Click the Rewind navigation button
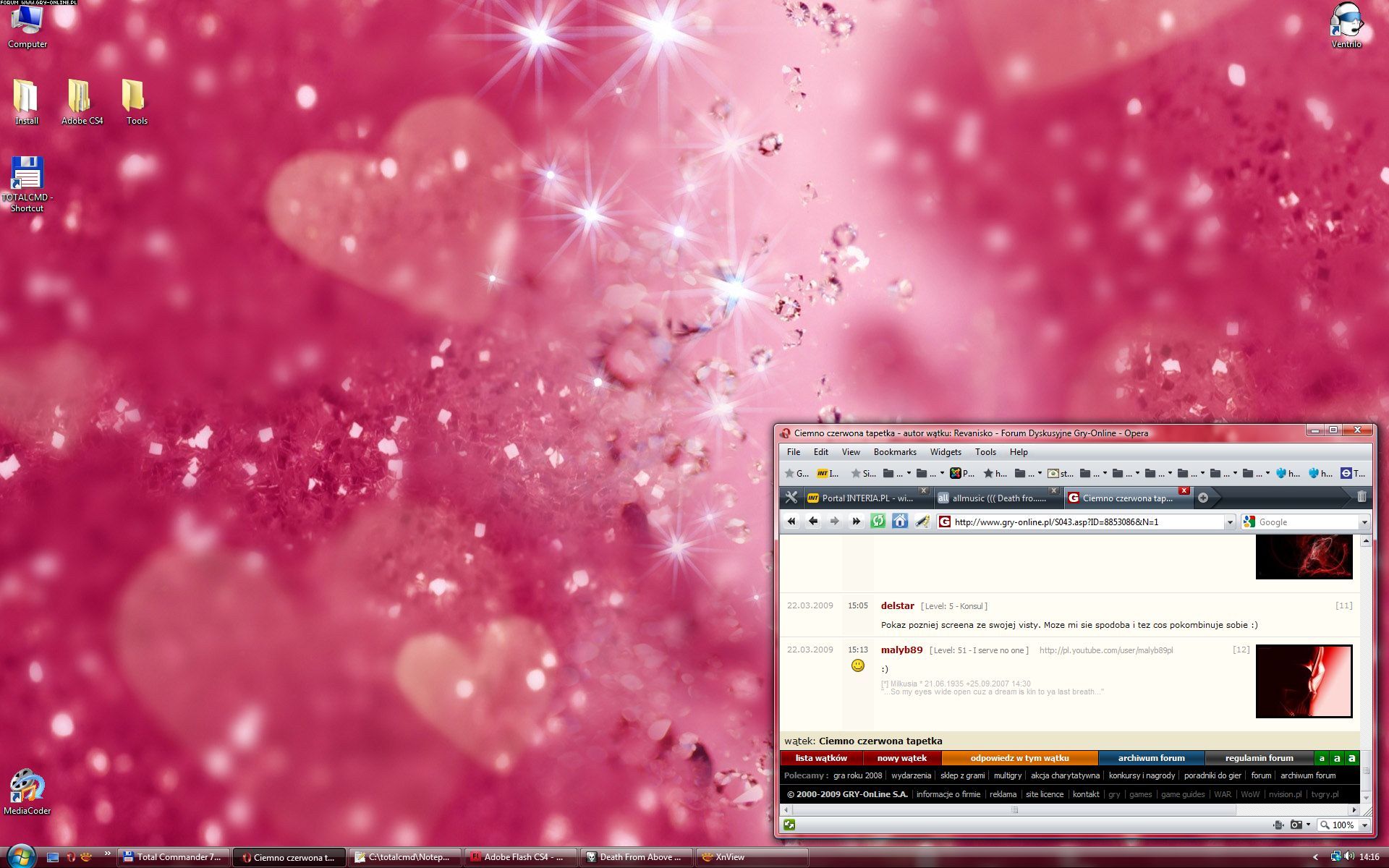 coord(791,521)
